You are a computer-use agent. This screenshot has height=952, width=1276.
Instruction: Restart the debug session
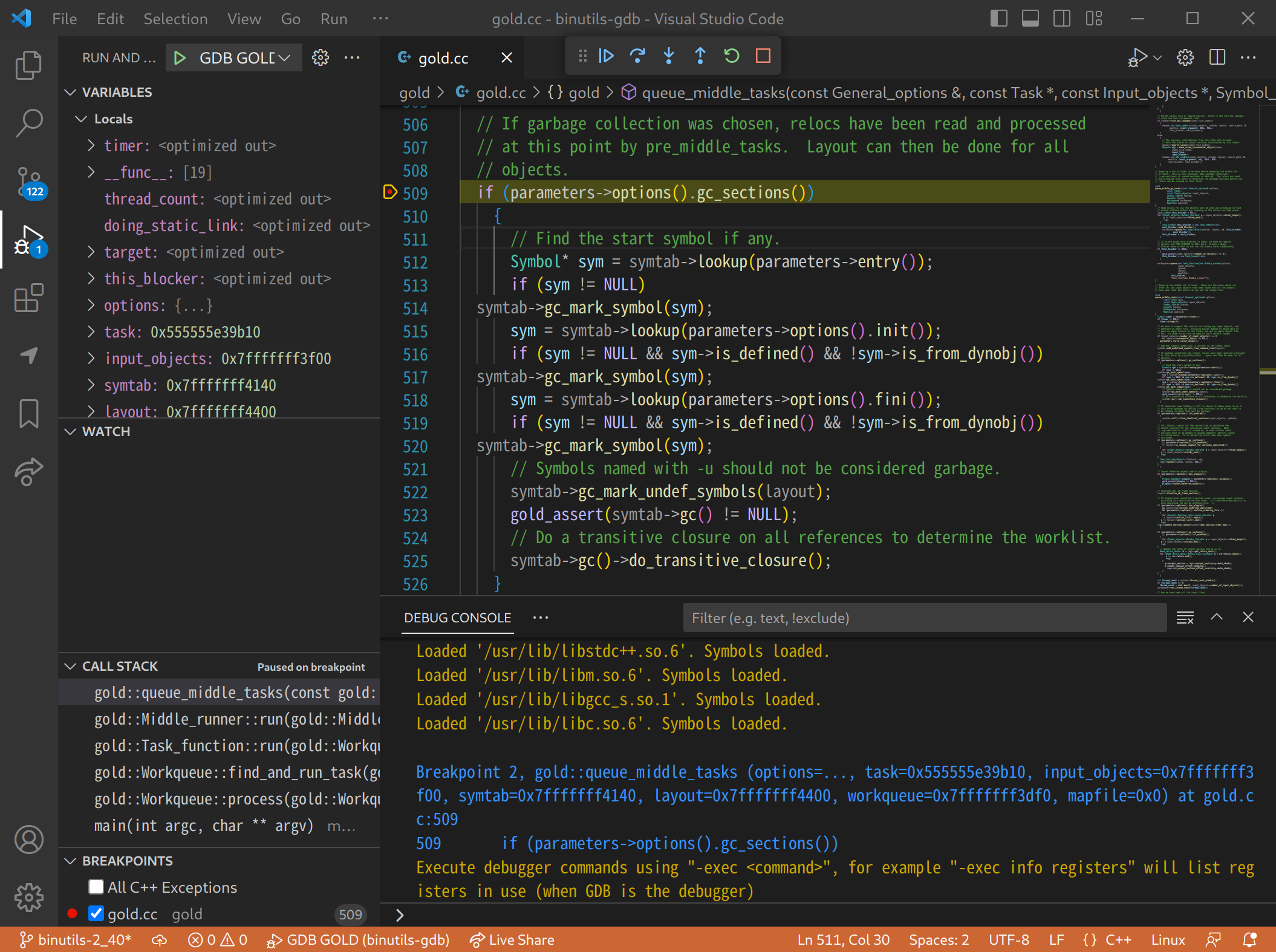[732, 56]
